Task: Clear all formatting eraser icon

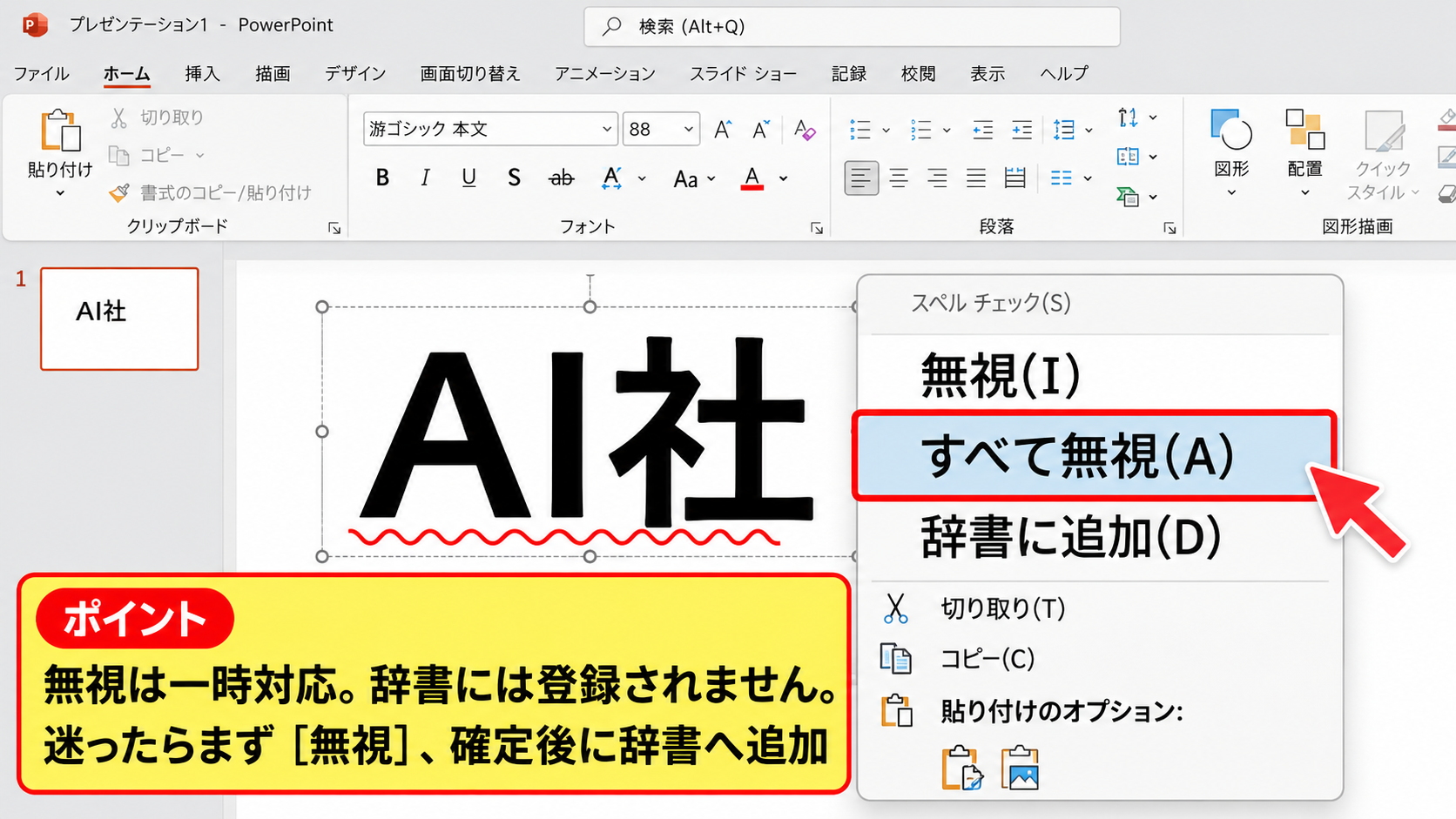Action: click(805, 130)
